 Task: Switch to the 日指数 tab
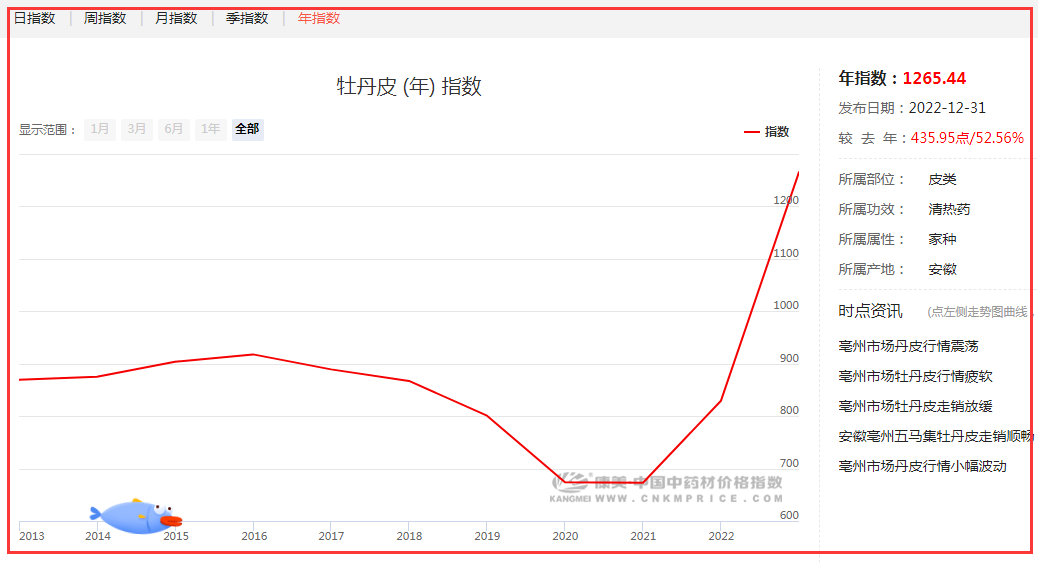point(34,19)
